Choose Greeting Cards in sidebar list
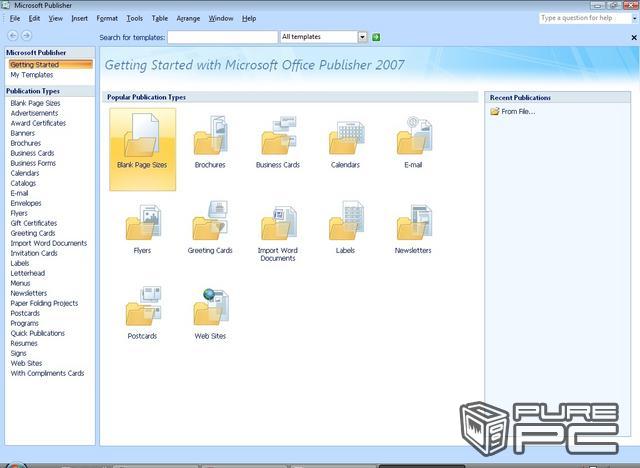 pyautogui.click(x=33, y=233)
